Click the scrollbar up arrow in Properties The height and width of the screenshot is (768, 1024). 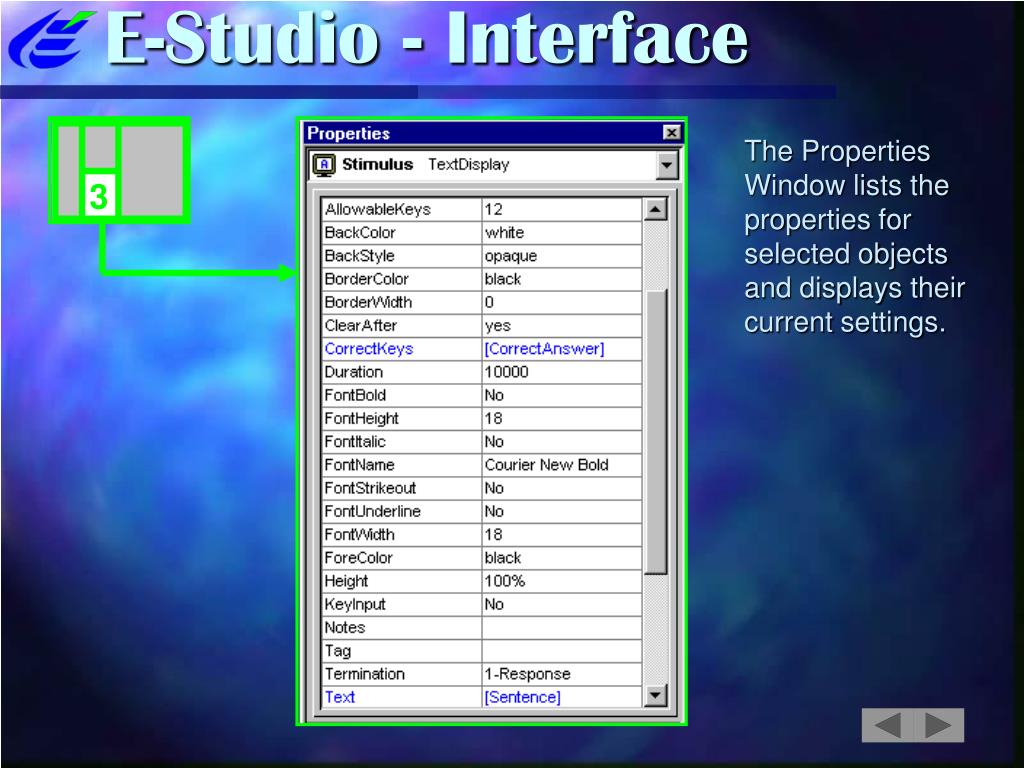point(655,209)
